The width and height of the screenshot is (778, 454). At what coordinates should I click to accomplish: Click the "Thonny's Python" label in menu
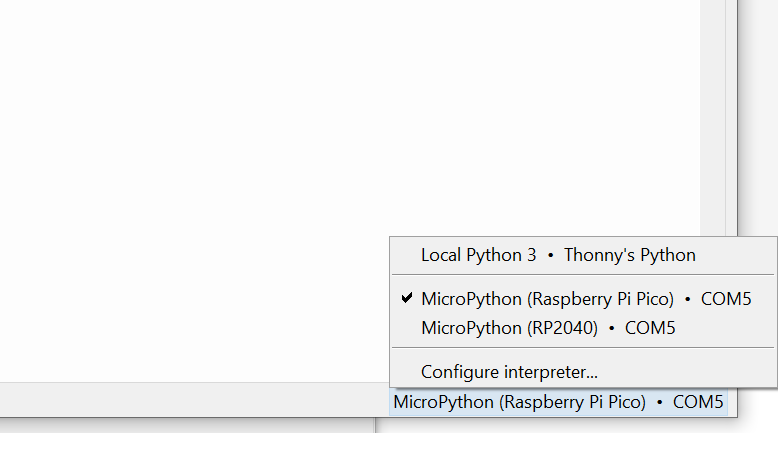point(629,255)
